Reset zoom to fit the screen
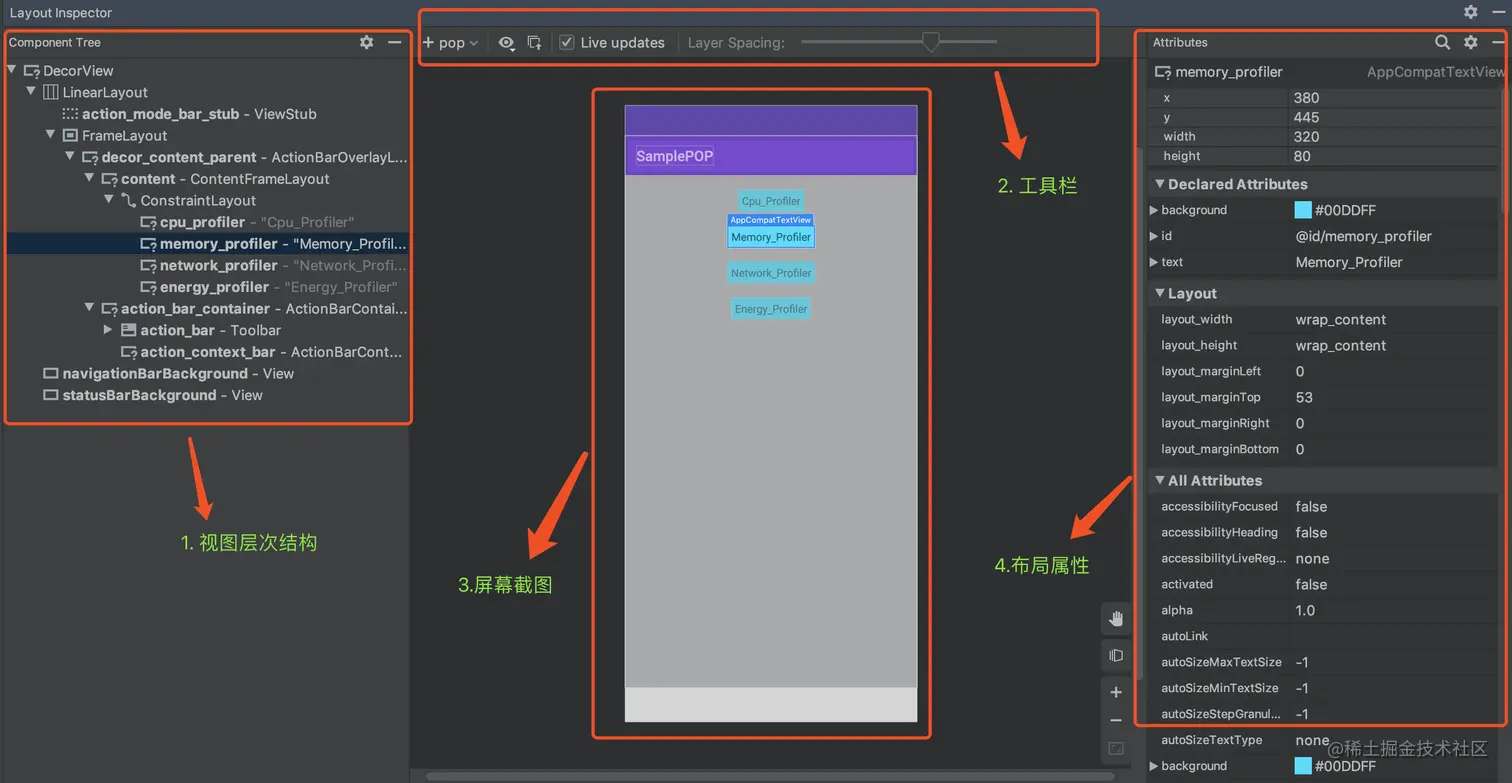1512x783 pixels. pos(1116,747)
